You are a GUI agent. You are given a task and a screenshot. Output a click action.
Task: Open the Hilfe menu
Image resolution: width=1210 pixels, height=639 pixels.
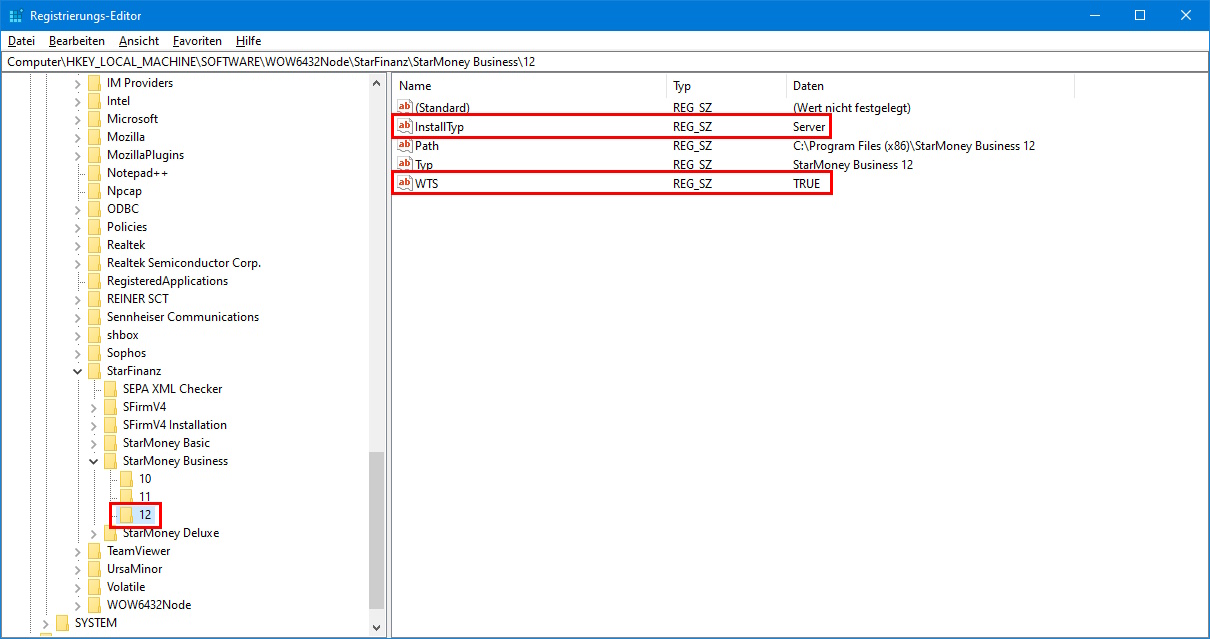click(249, 41)
